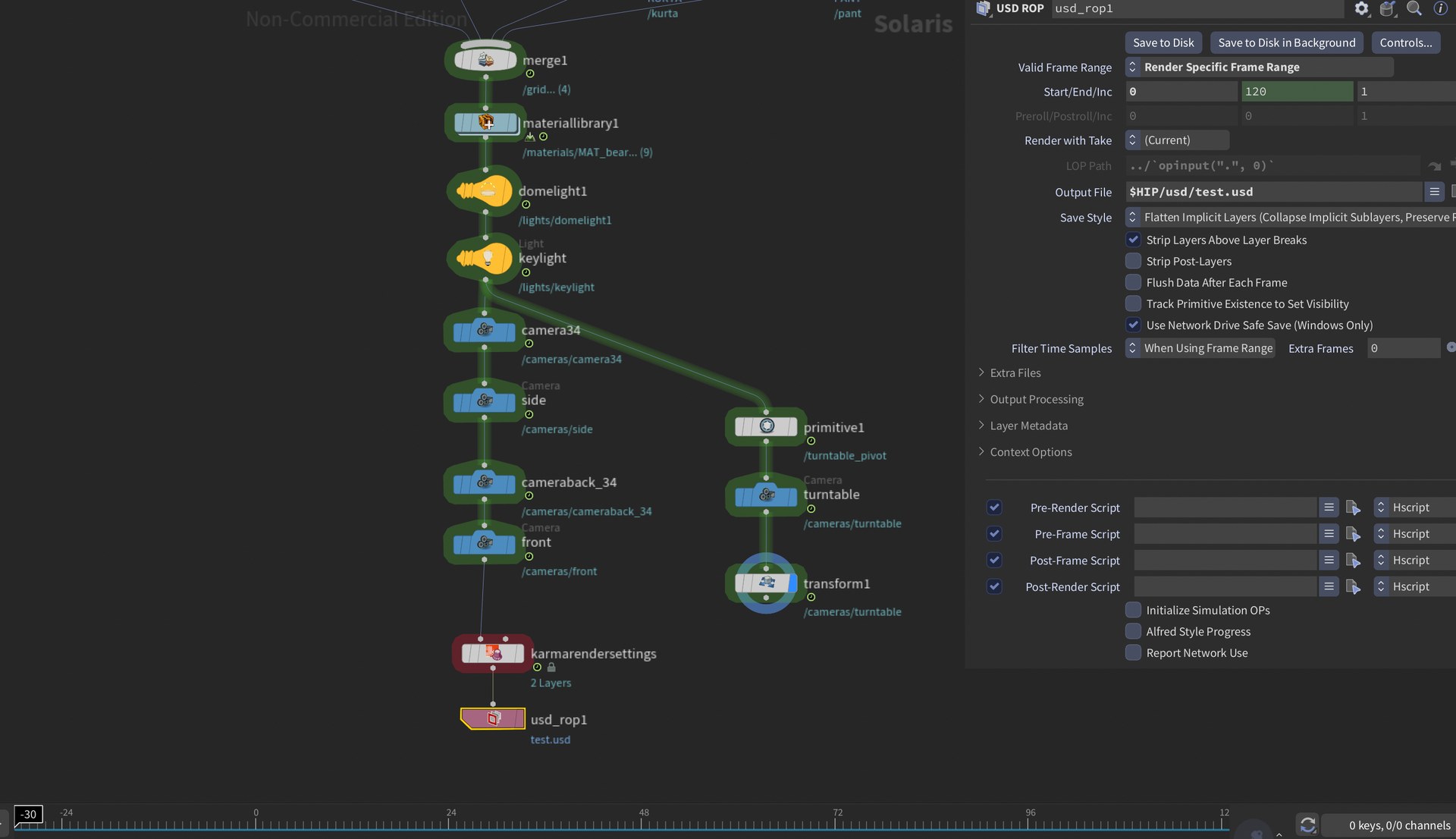Enable Initialize Simulation OPs checkbox
This screenshot has height=839, width=1456.
pyautogui.click(x=1133, y=610)
